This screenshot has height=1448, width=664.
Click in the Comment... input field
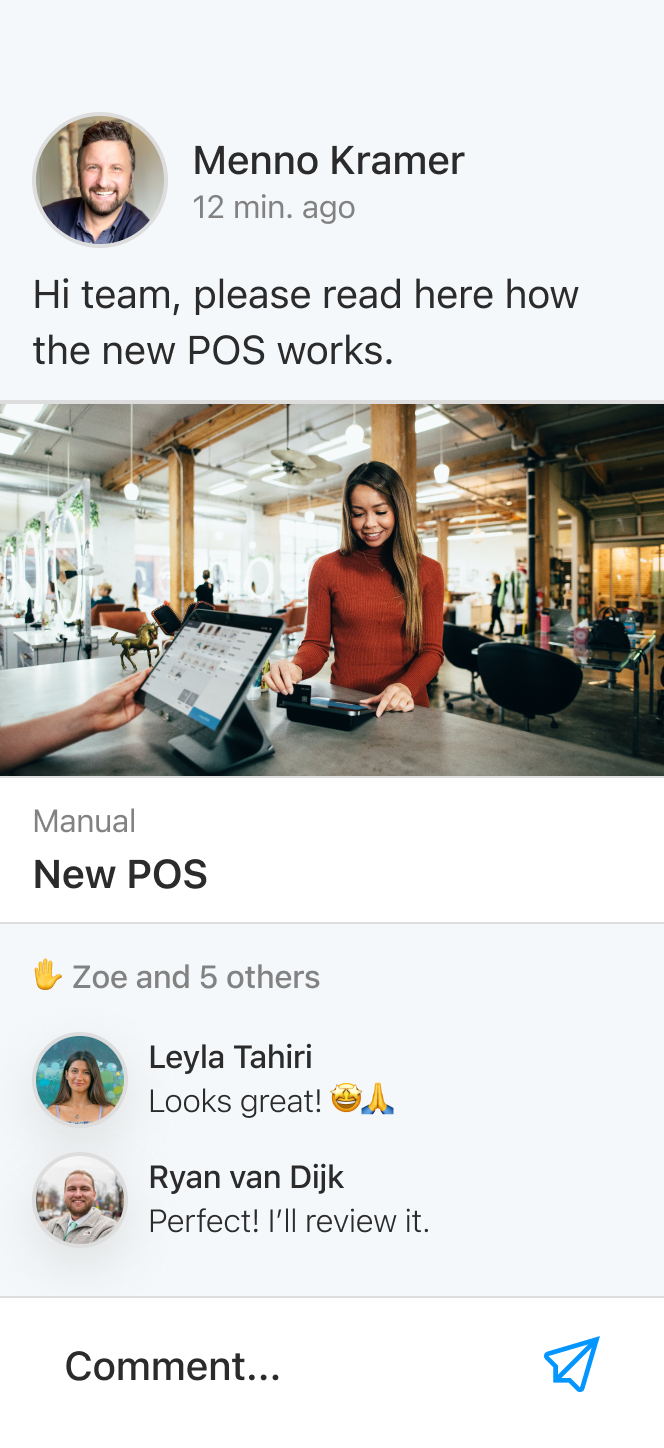click(x=290, y=1366)
